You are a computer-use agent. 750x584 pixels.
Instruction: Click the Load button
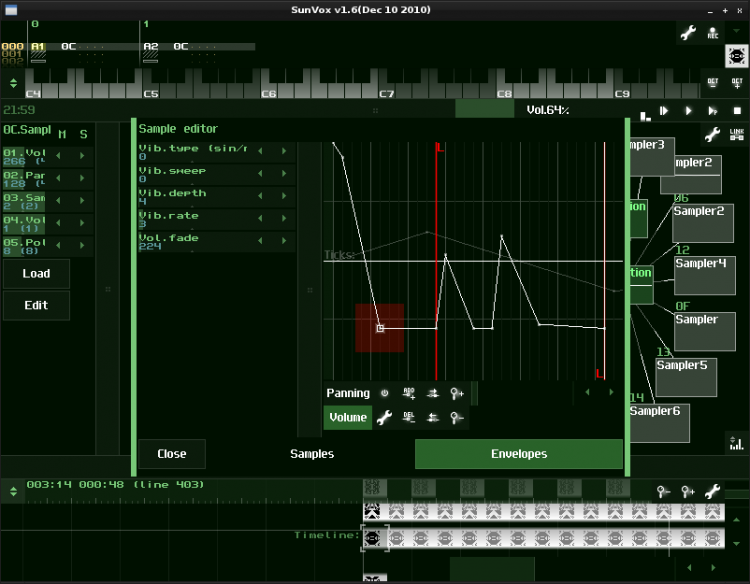(x=36, y=274)
